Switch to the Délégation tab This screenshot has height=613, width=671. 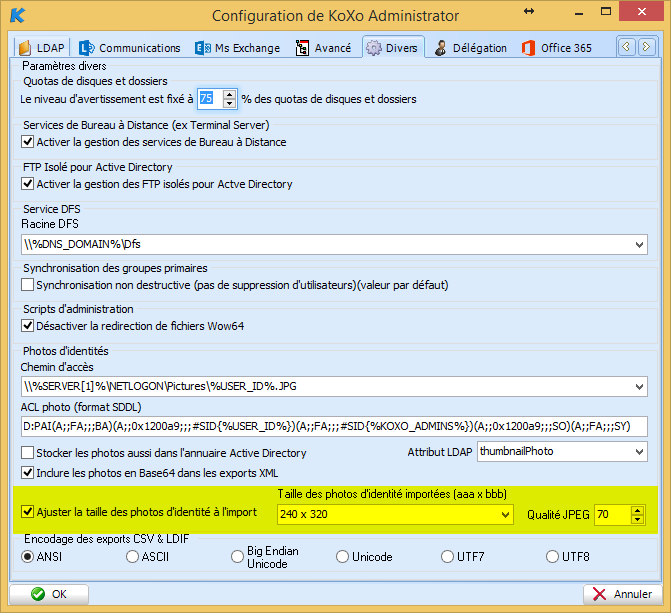[471, 48]
